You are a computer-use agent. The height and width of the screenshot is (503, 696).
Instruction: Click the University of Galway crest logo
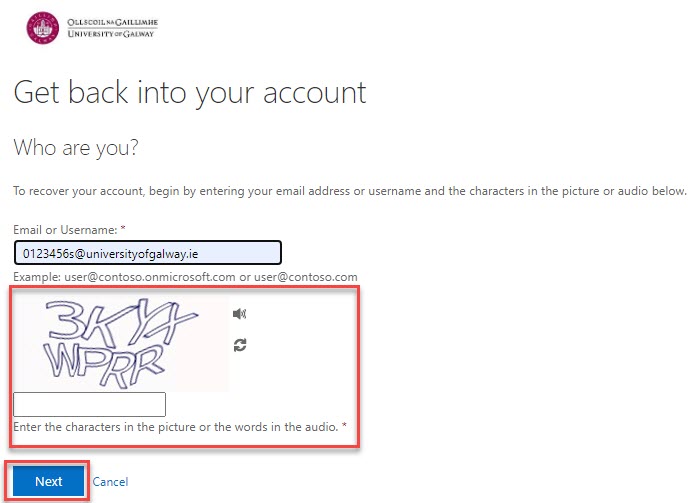coord(43,28)
